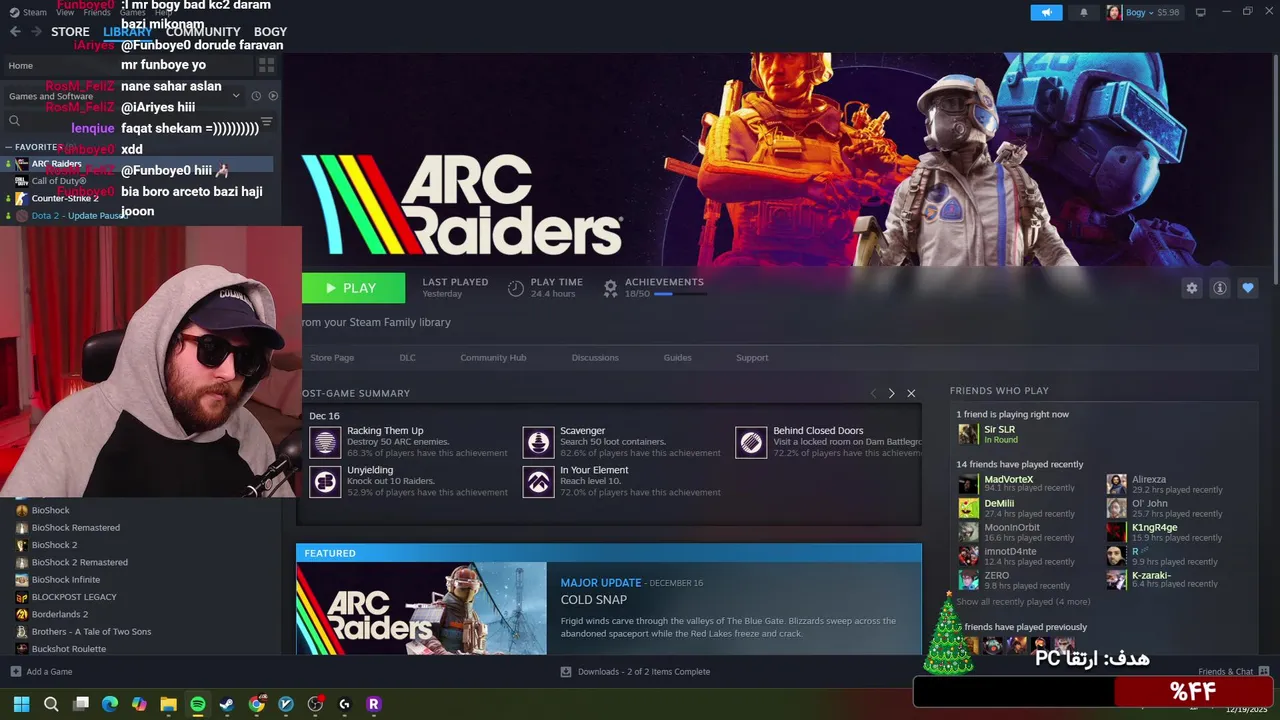Open the COMMUNITY tab

click(203, 32)
